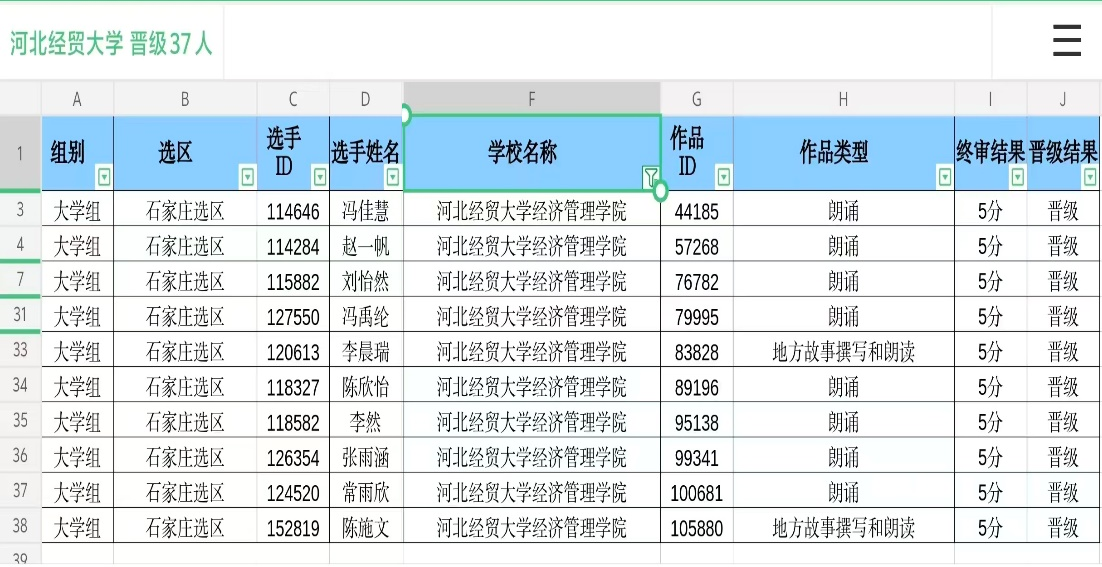
Task: Open filter dropdown for 选手ID column
Action: (x=320, y=178)
